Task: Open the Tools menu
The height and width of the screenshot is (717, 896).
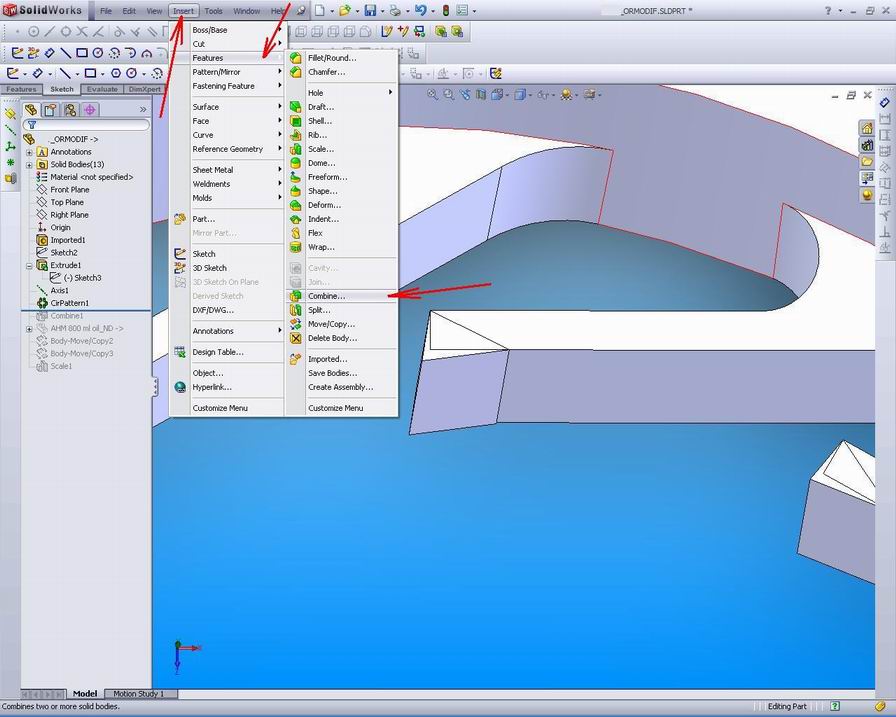Action: 213,11
